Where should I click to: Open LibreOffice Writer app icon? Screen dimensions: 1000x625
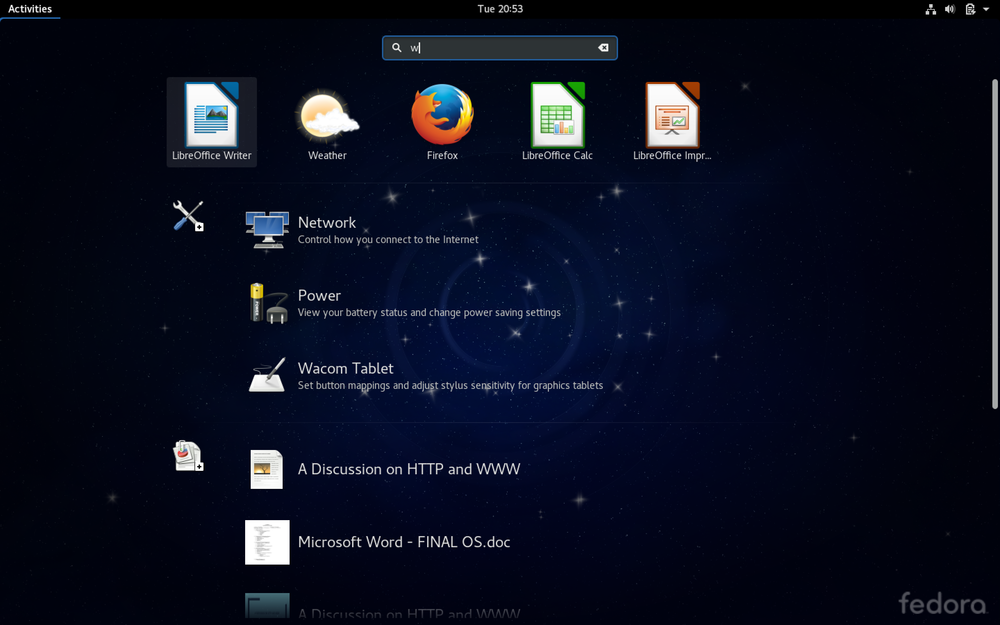(211, 121)
